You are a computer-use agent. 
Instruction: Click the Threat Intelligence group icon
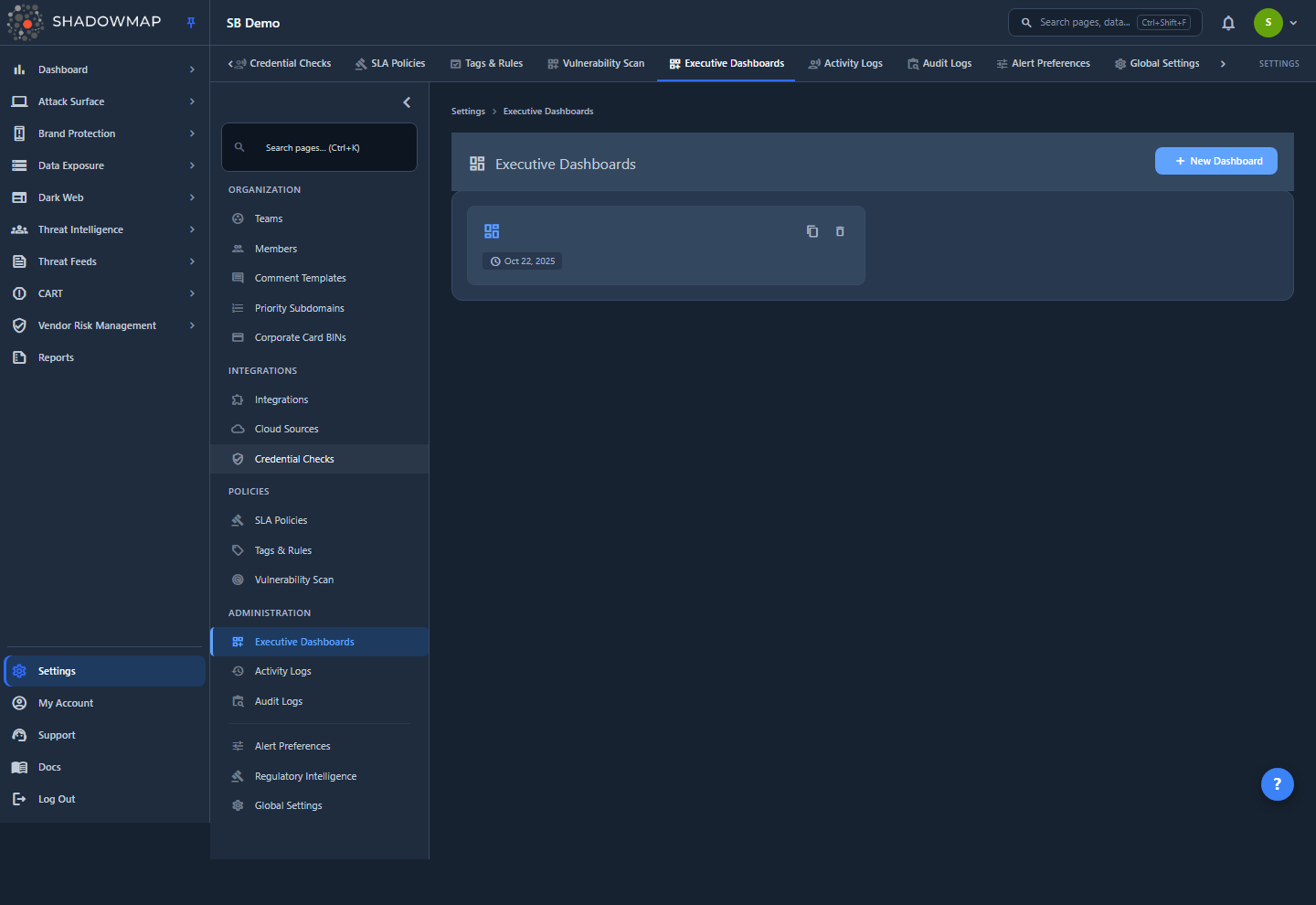[19, 229]
